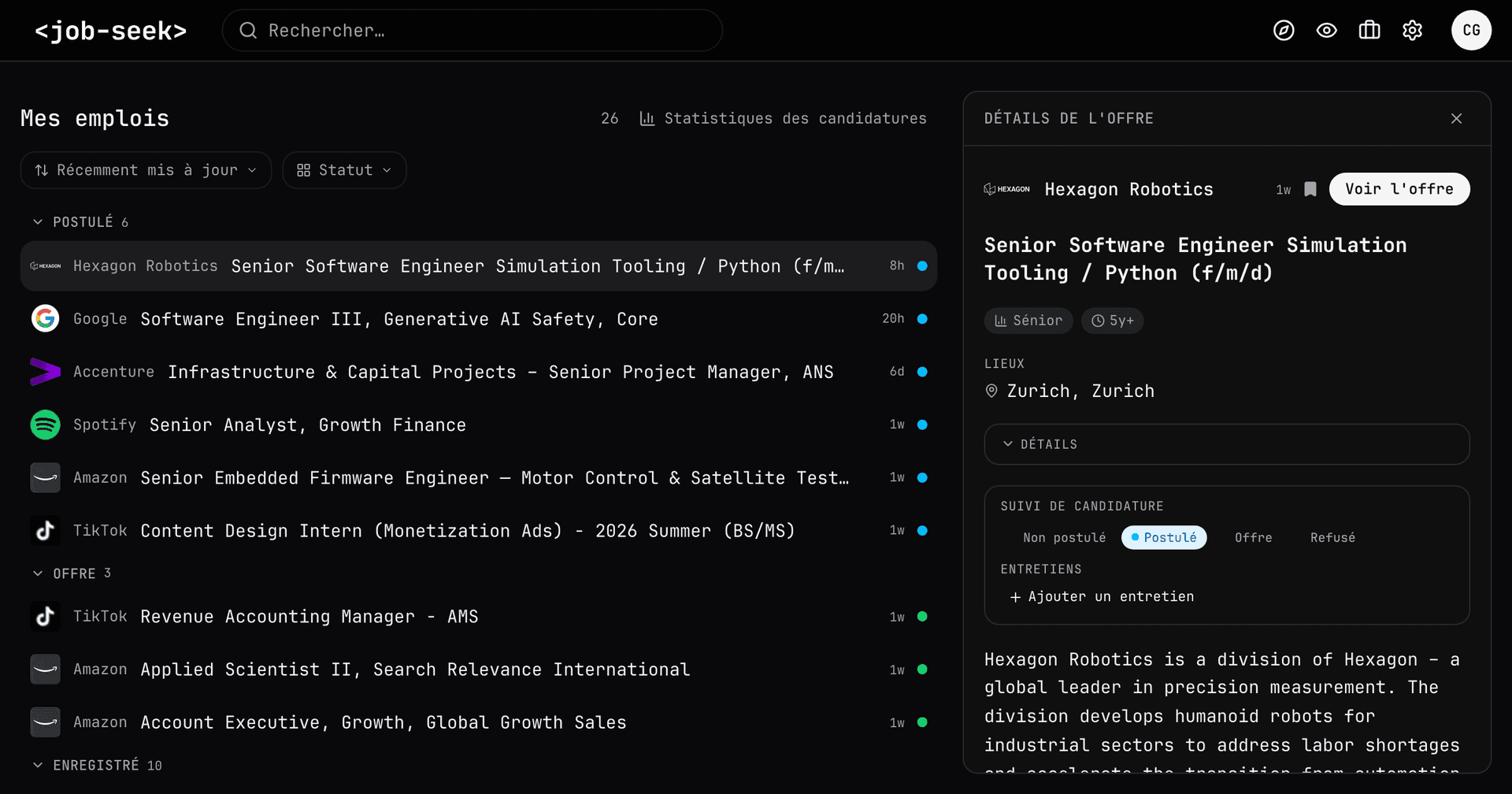This screenshot has height=794, width=1512.
Task: Click green status dot on Applied Scientist II row
Action: point(922,670)
